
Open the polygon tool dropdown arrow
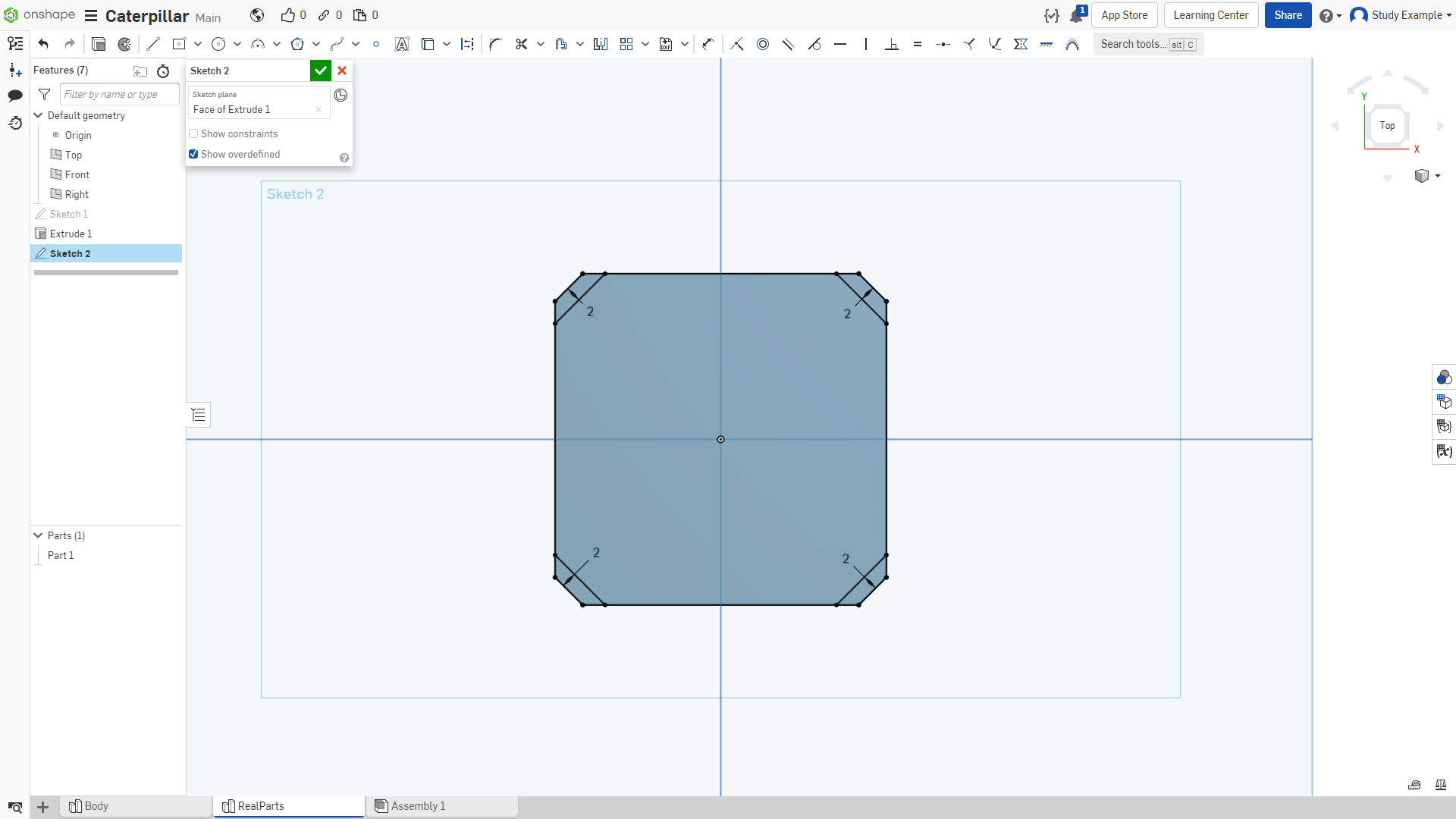coord(316,44)
